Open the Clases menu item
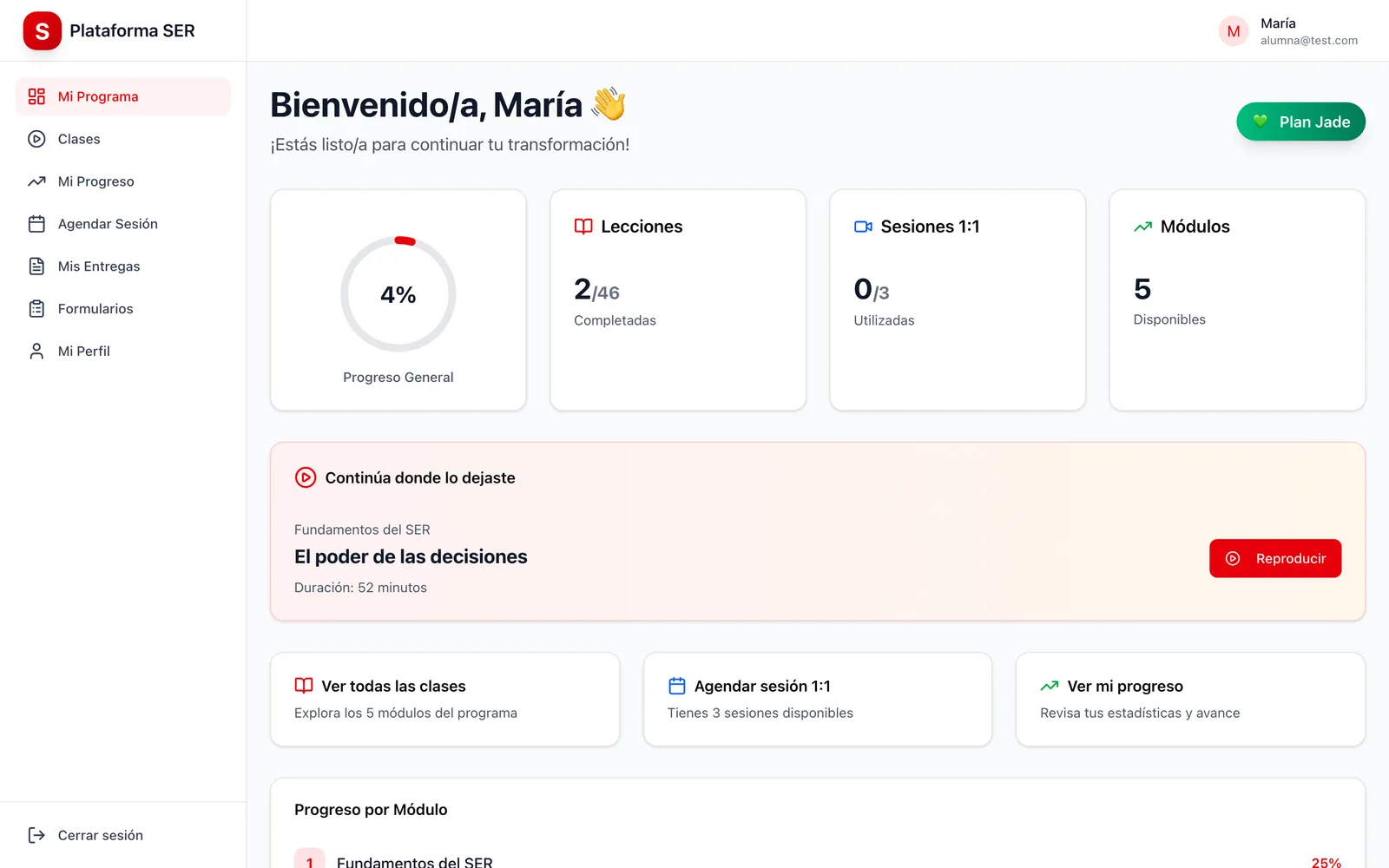 [x=123, y=139]
